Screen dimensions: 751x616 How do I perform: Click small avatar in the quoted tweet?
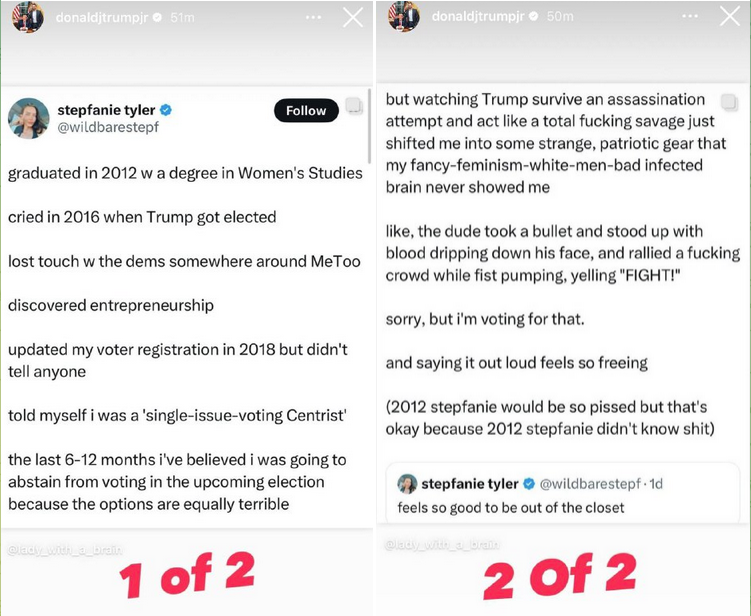pos(407,484)
